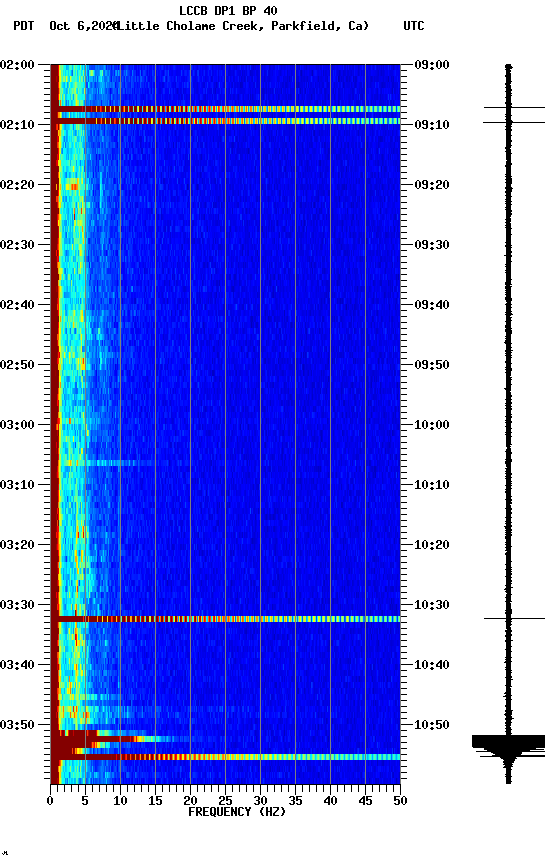Viewport: 552px width, 864px height.
Task: Click the broadband spectrogram band after 10:30
Action: [x=225, y=619]
